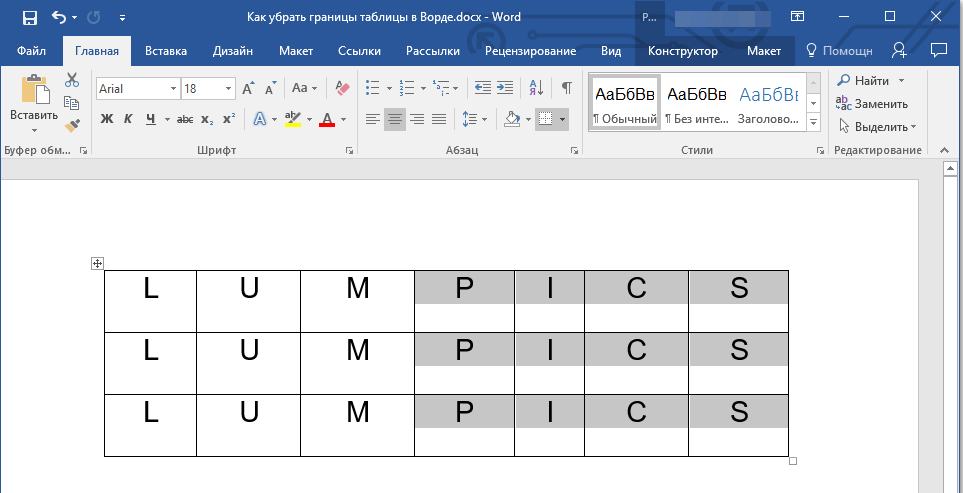Decrease paragraph indent
The height and width of the screenshot is (493, 963).
pos(483,88)
